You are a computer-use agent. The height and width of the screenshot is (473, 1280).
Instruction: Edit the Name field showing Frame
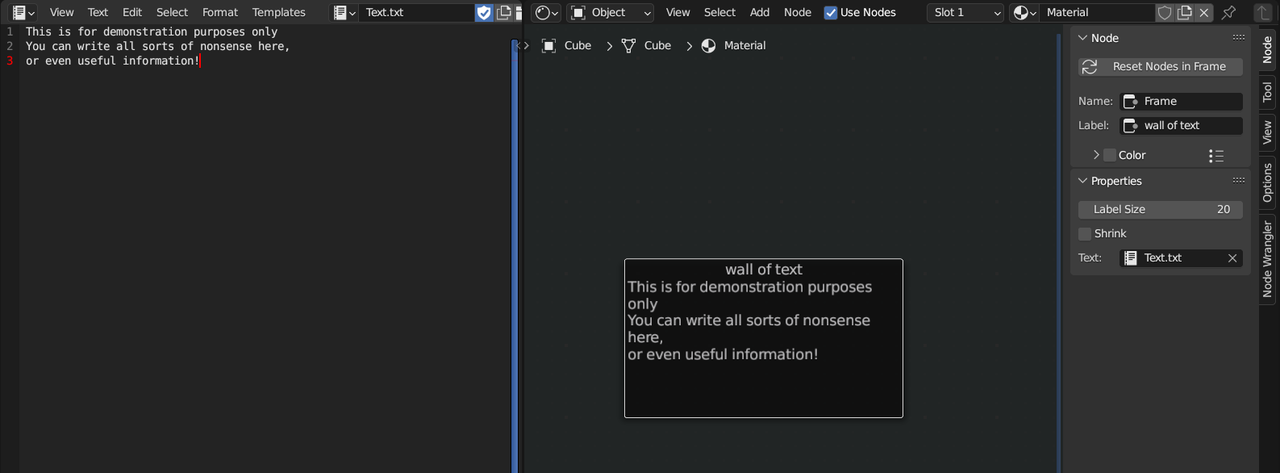click(x=1181, y=101)
